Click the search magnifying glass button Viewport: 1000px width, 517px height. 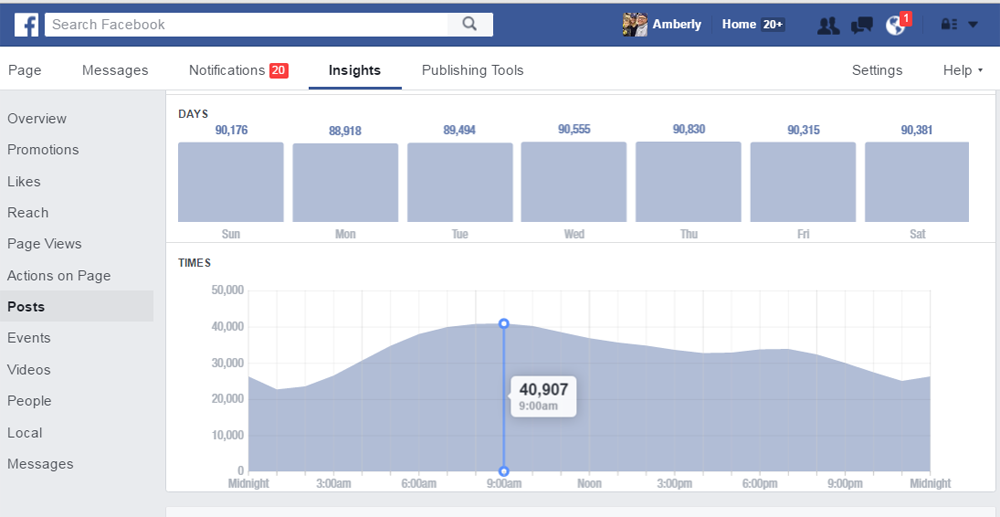click(469, 24)
